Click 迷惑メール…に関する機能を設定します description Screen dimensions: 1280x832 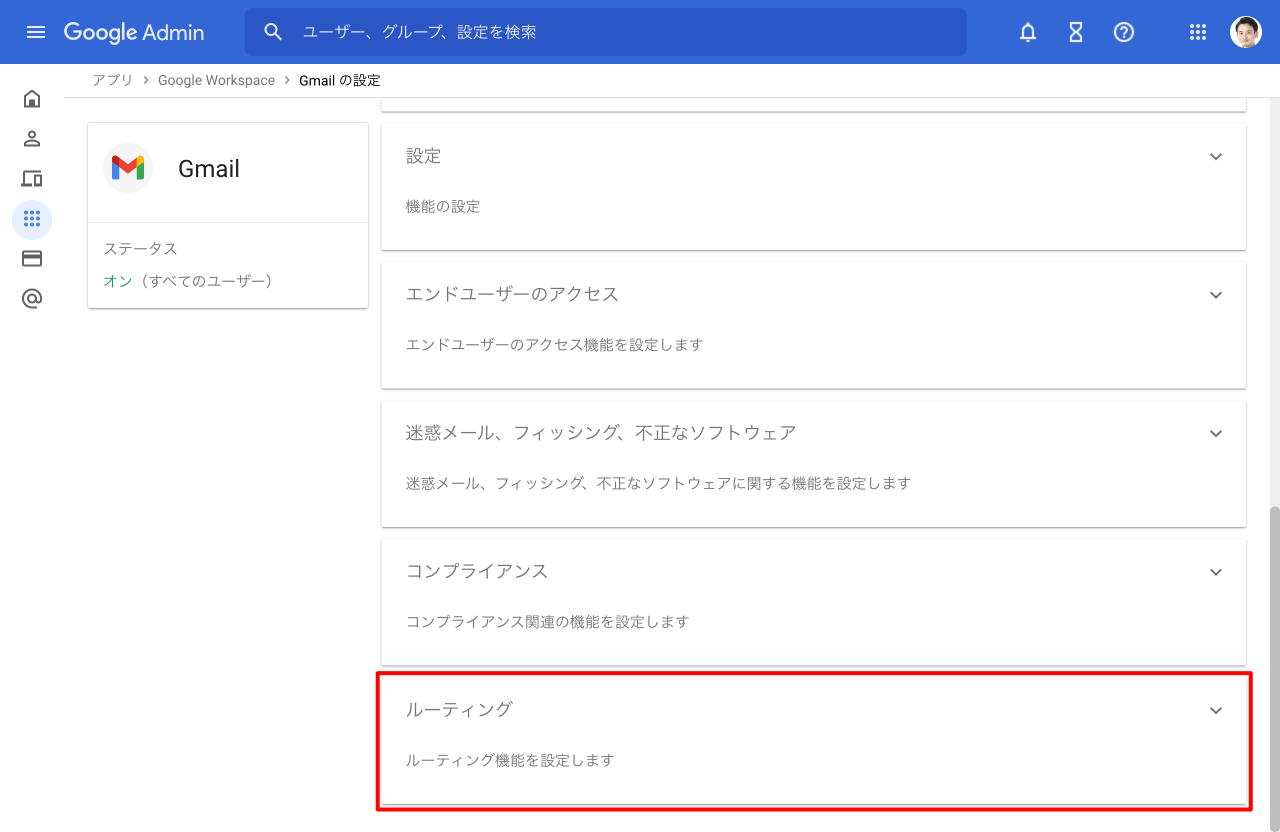[658, 484]
